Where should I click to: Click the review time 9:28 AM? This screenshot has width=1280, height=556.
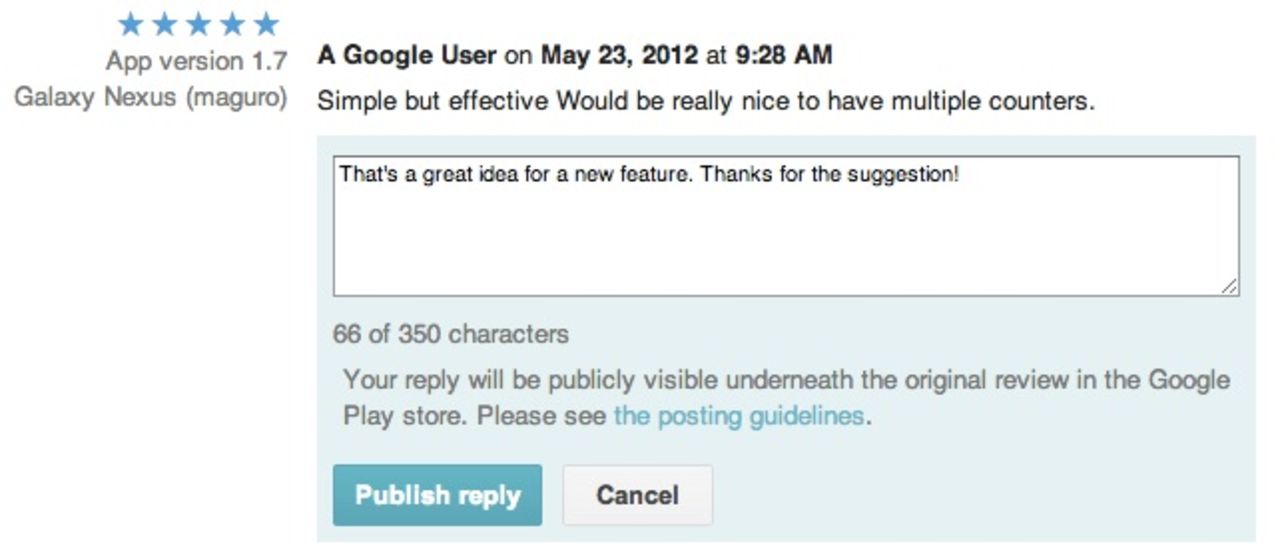[x=783, y=55]
